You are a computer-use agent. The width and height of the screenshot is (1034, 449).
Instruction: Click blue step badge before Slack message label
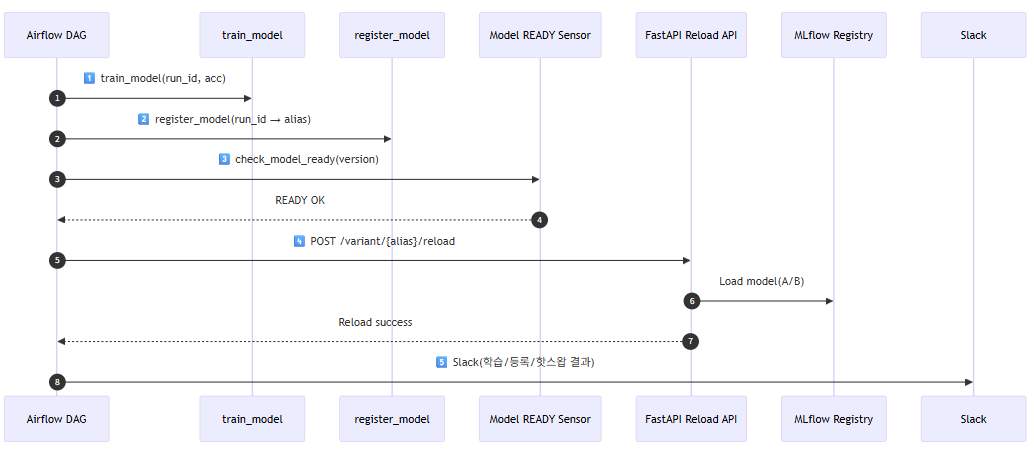[441, 362]
